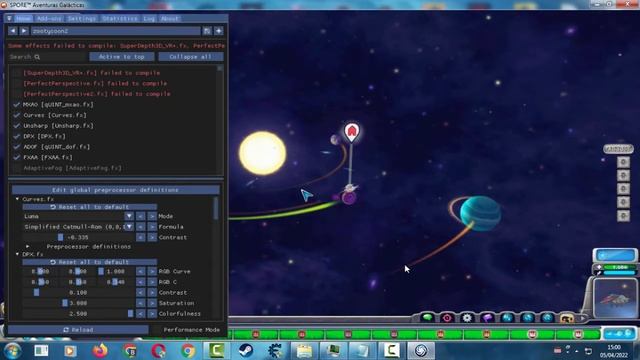Open the green speech bubble communication tool
The height and width of the screenshot is (360, 640).
click(427, 318)
